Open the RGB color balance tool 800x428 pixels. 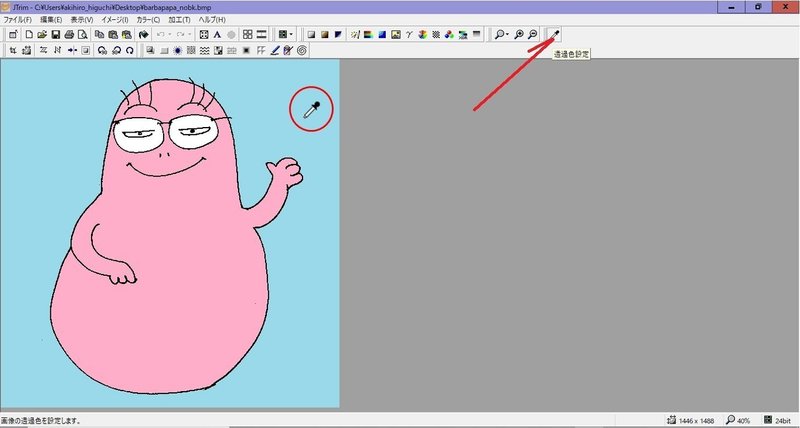coord(449,35)
